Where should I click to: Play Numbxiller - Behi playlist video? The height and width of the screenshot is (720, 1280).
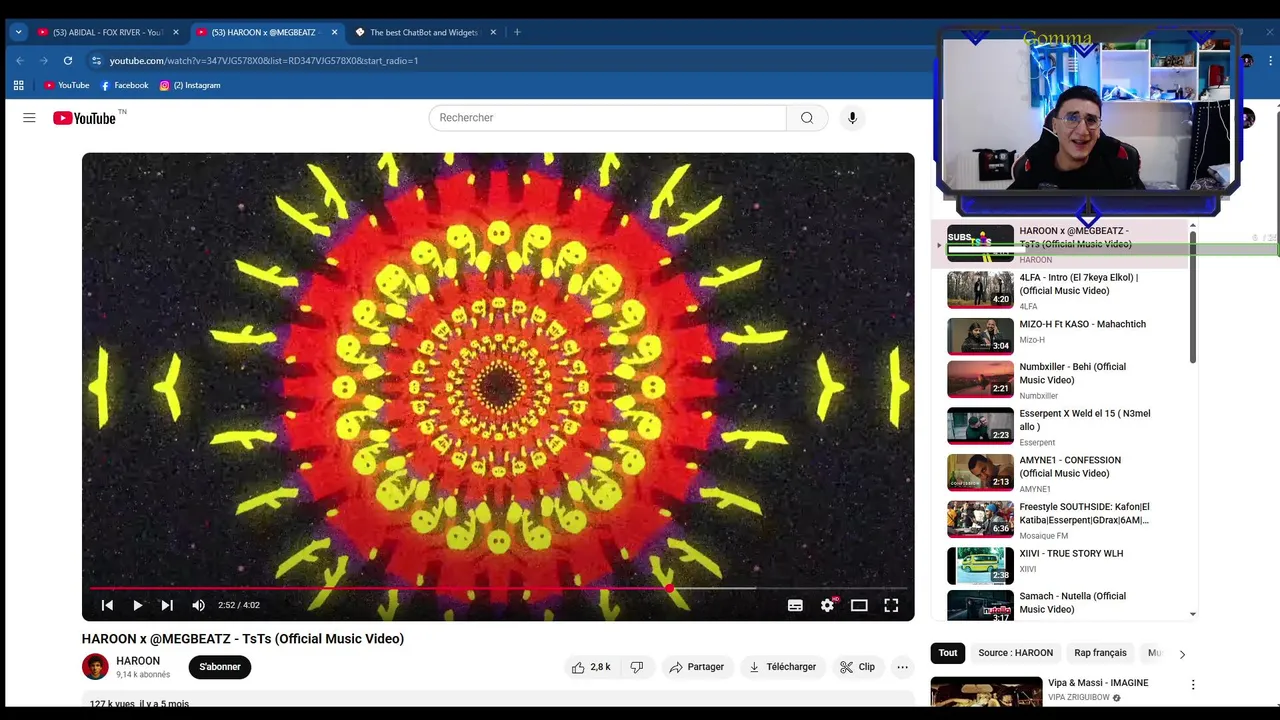[1061, 381]
